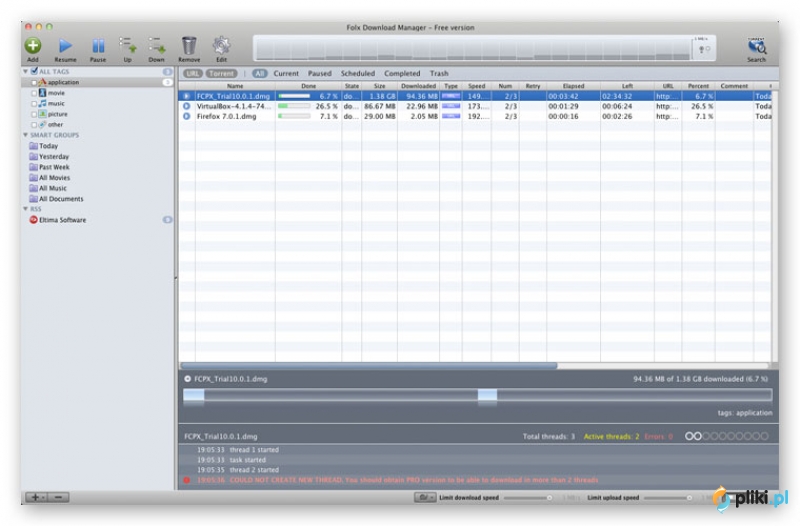The height and width of the screenshot is (526, 800).
Task: Collapse the SMART GROUPS section
Action: pyautogui.click(x=26, y=135)
